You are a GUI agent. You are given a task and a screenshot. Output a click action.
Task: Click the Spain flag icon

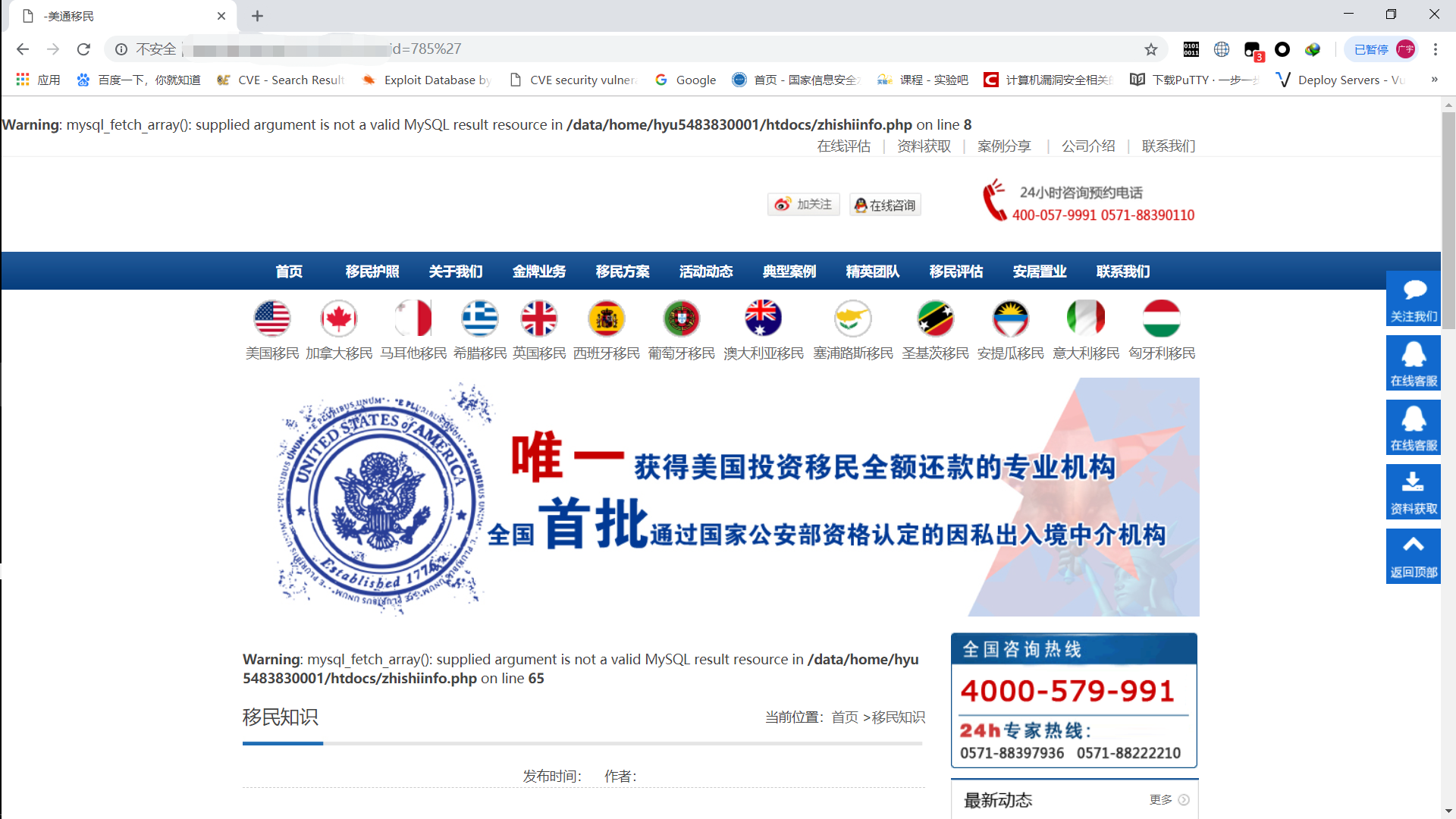point(607,318)
